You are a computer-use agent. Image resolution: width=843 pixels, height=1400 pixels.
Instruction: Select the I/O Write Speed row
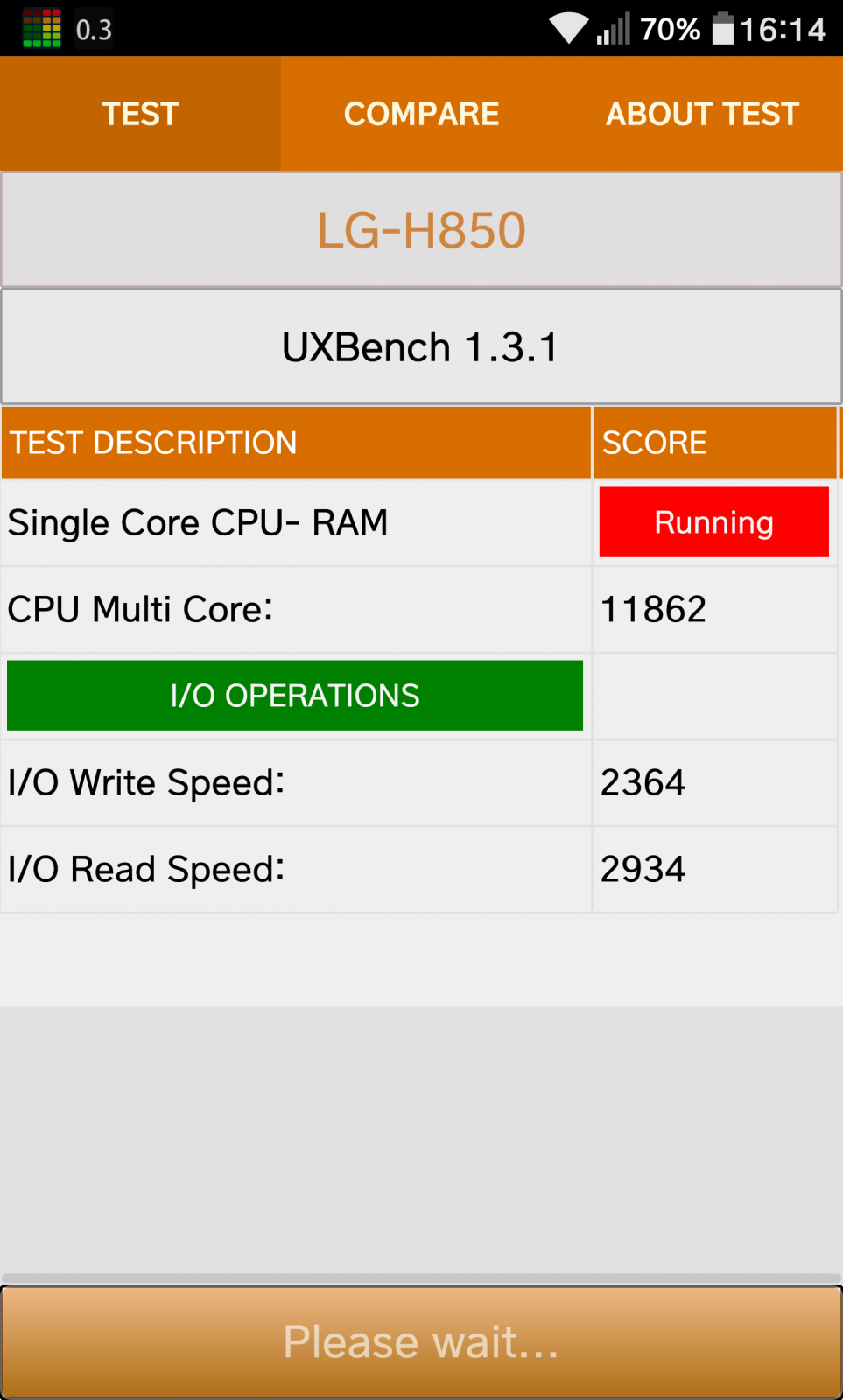coord(419,782)
